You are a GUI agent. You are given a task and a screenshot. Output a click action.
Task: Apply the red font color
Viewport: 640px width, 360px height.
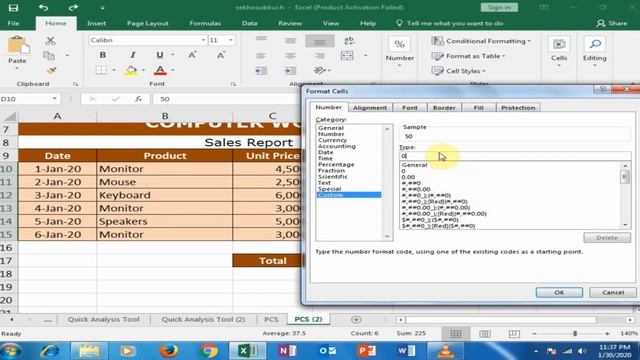coord(160,70)
